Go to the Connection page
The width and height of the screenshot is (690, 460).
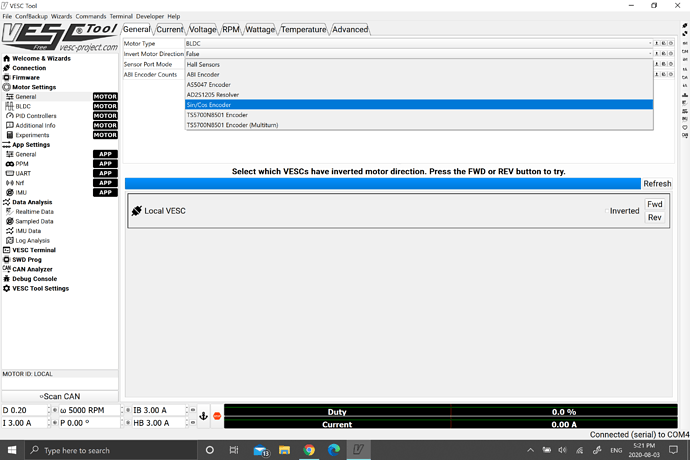coord(29,68)
